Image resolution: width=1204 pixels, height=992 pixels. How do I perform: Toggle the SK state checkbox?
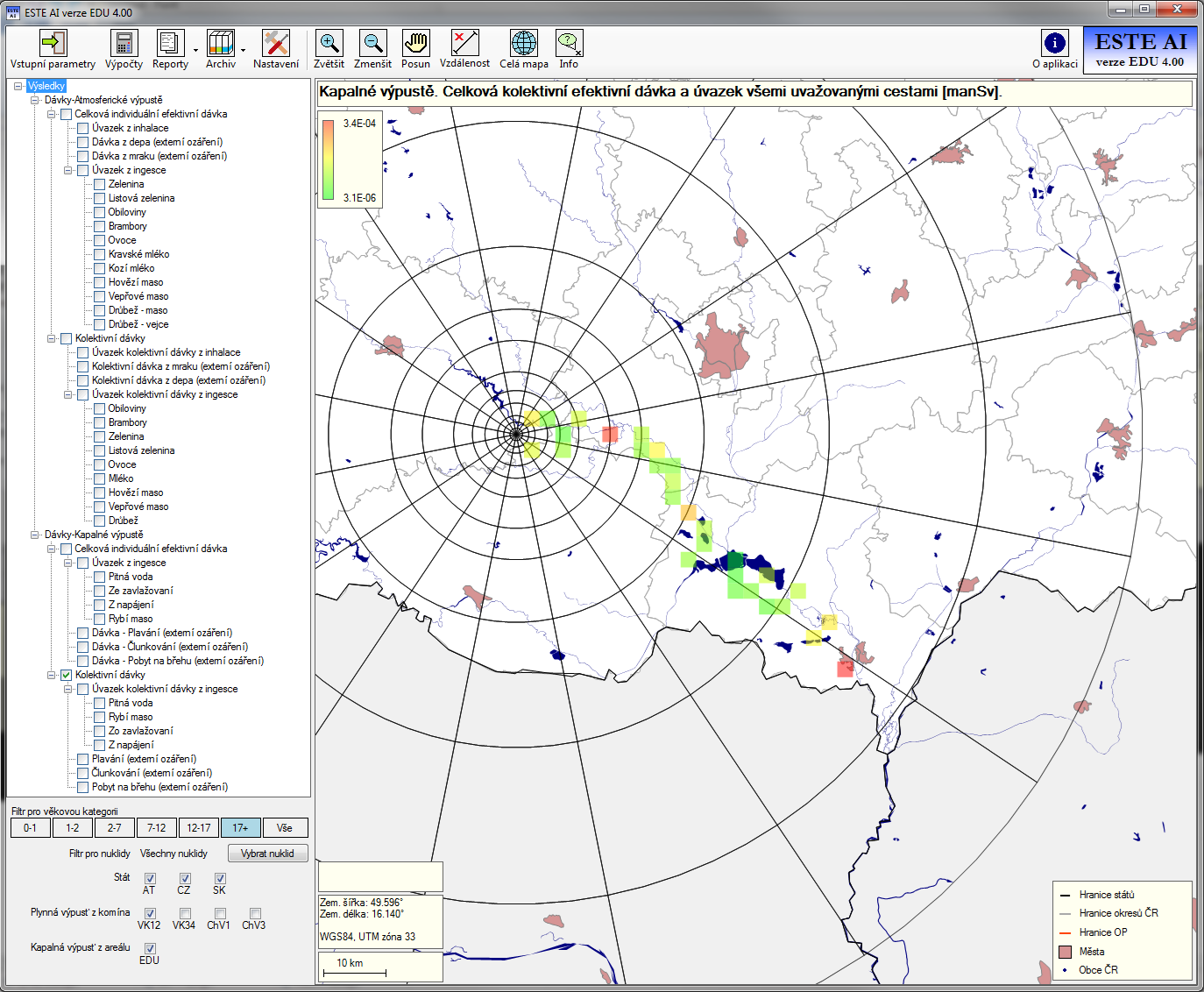tap(220, 878)
